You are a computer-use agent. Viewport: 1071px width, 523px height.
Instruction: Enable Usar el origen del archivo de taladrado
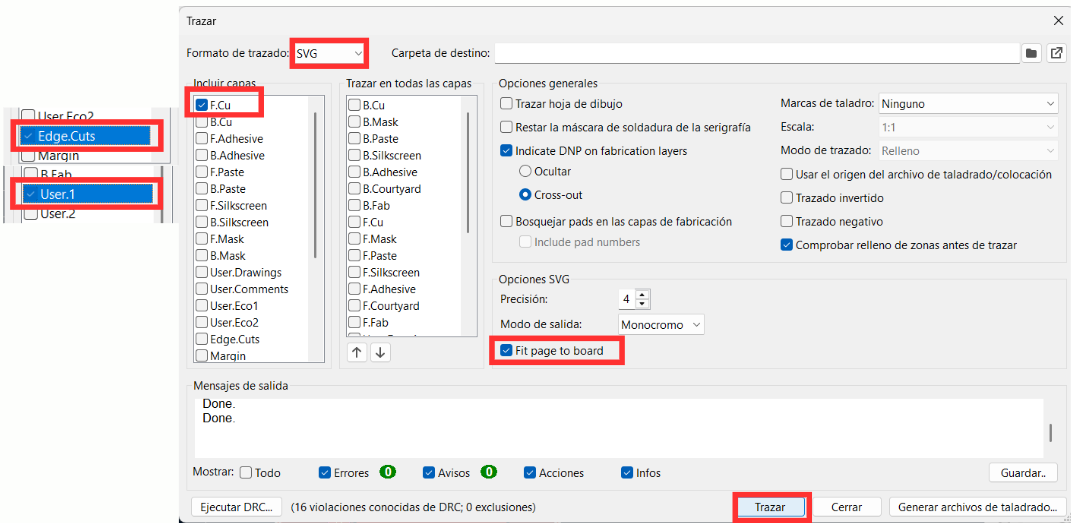(787, 174)
